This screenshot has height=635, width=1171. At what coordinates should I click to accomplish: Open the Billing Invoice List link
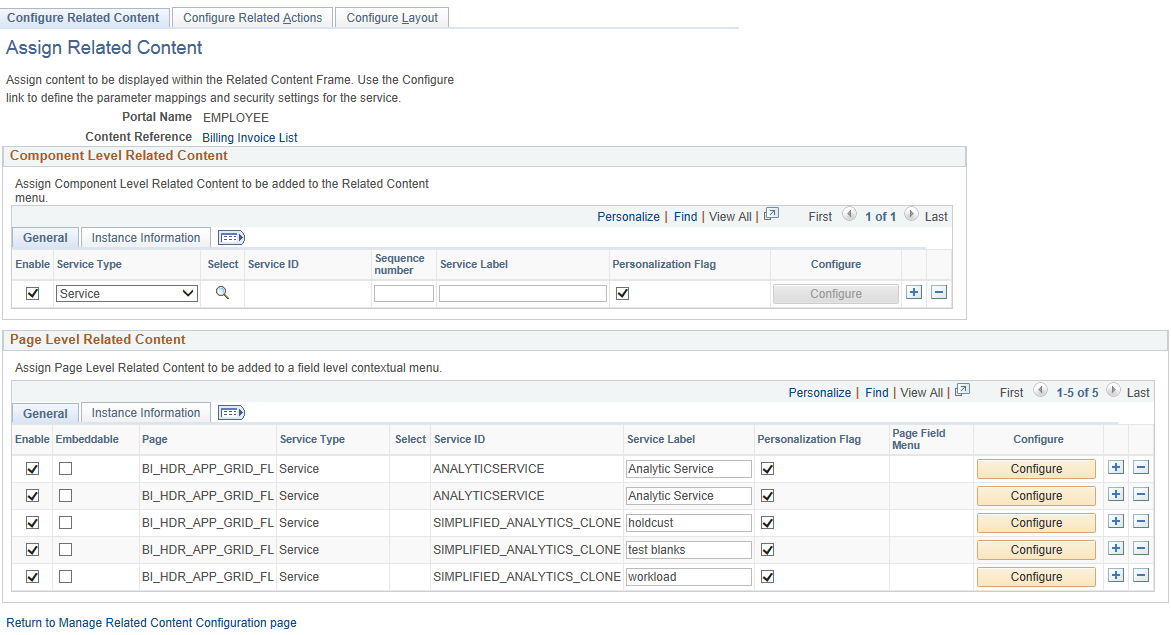[x=249, y=137]
